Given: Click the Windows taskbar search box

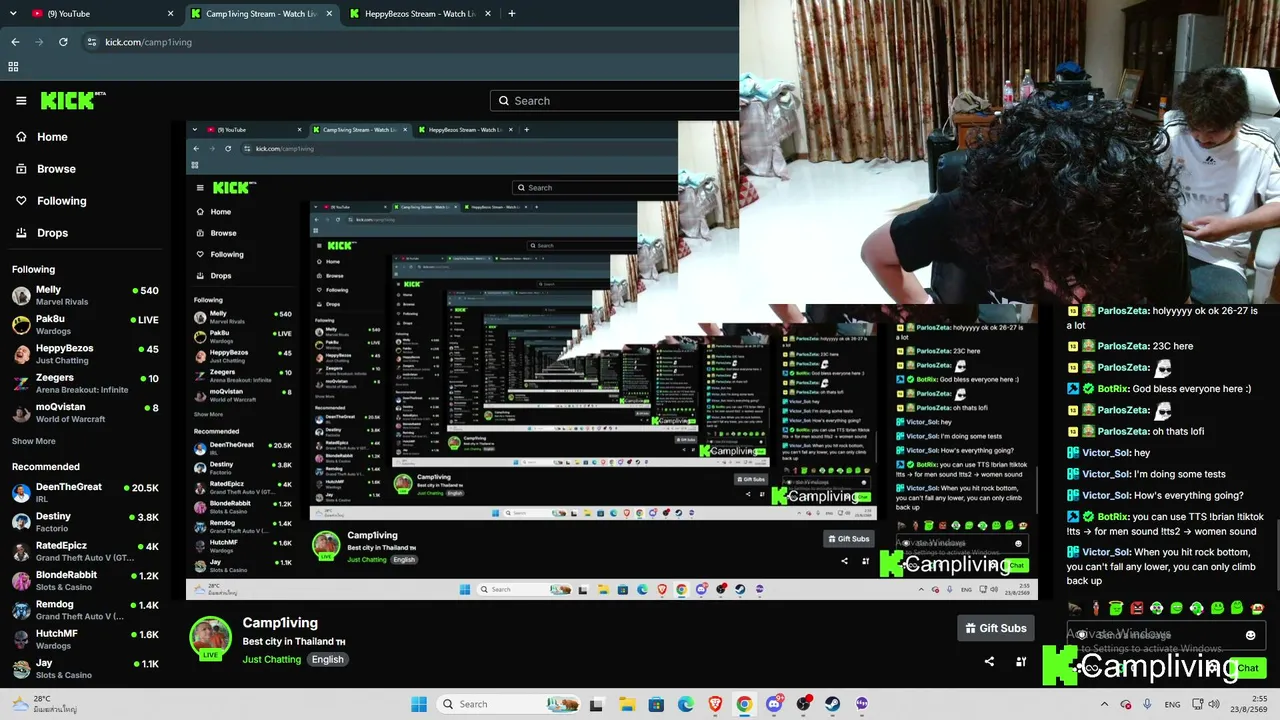Looking at the screenshot, I should (507, 704).
